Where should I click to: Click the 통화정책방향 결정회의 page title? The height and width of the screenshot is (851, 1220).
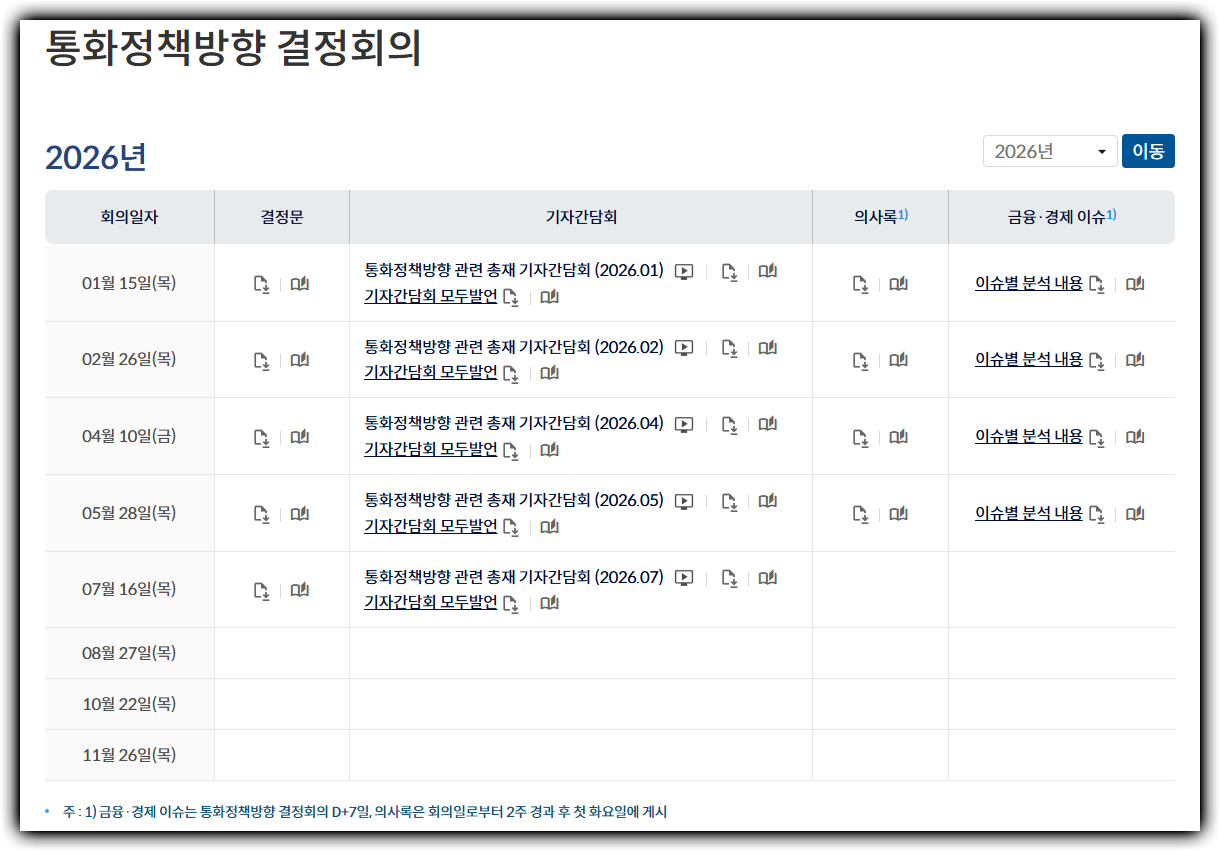(x=233, y=49)
